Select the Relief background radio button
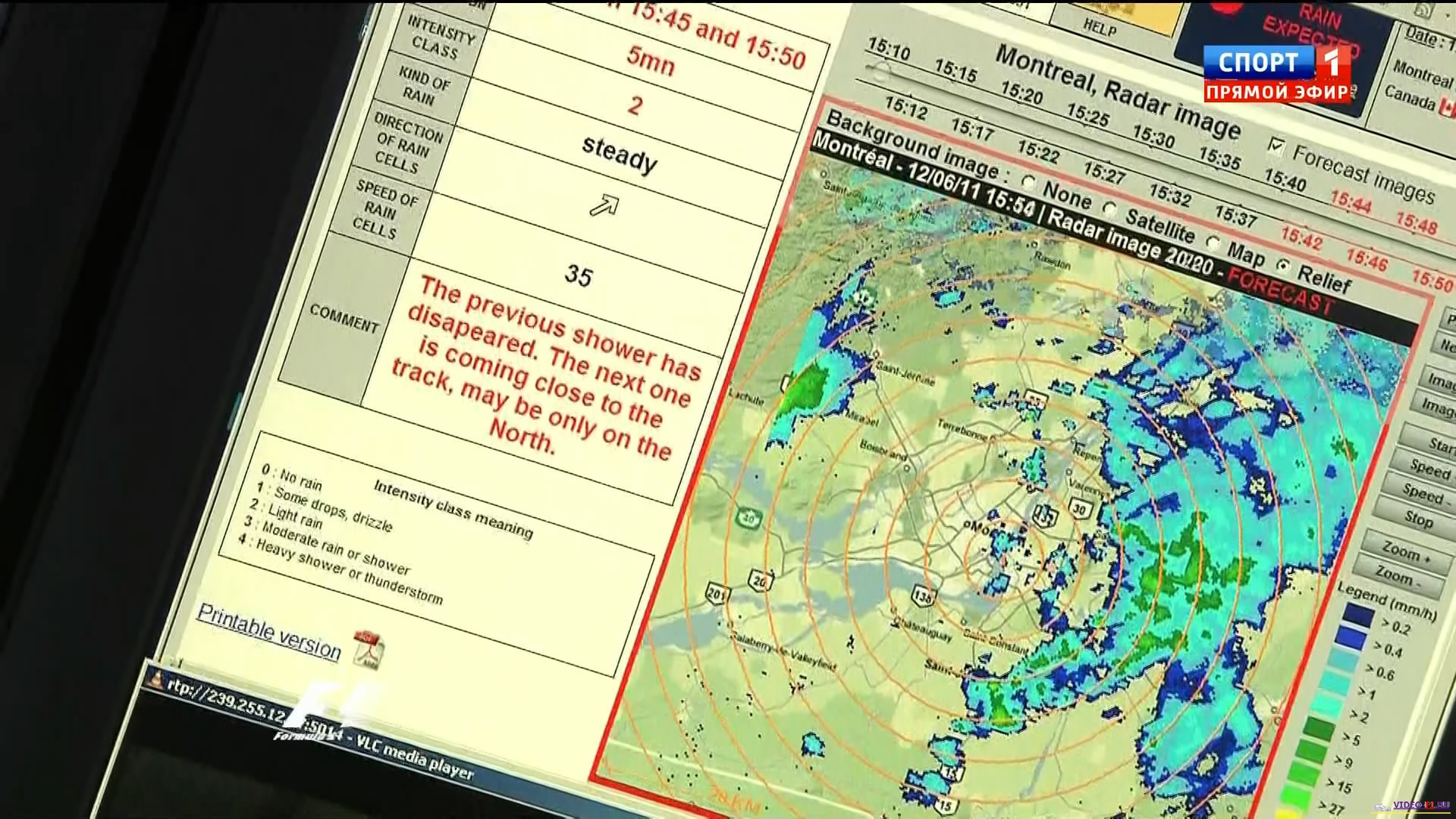The height and width of the screenshot is (819, 1456). click(x=1283, y=265)
